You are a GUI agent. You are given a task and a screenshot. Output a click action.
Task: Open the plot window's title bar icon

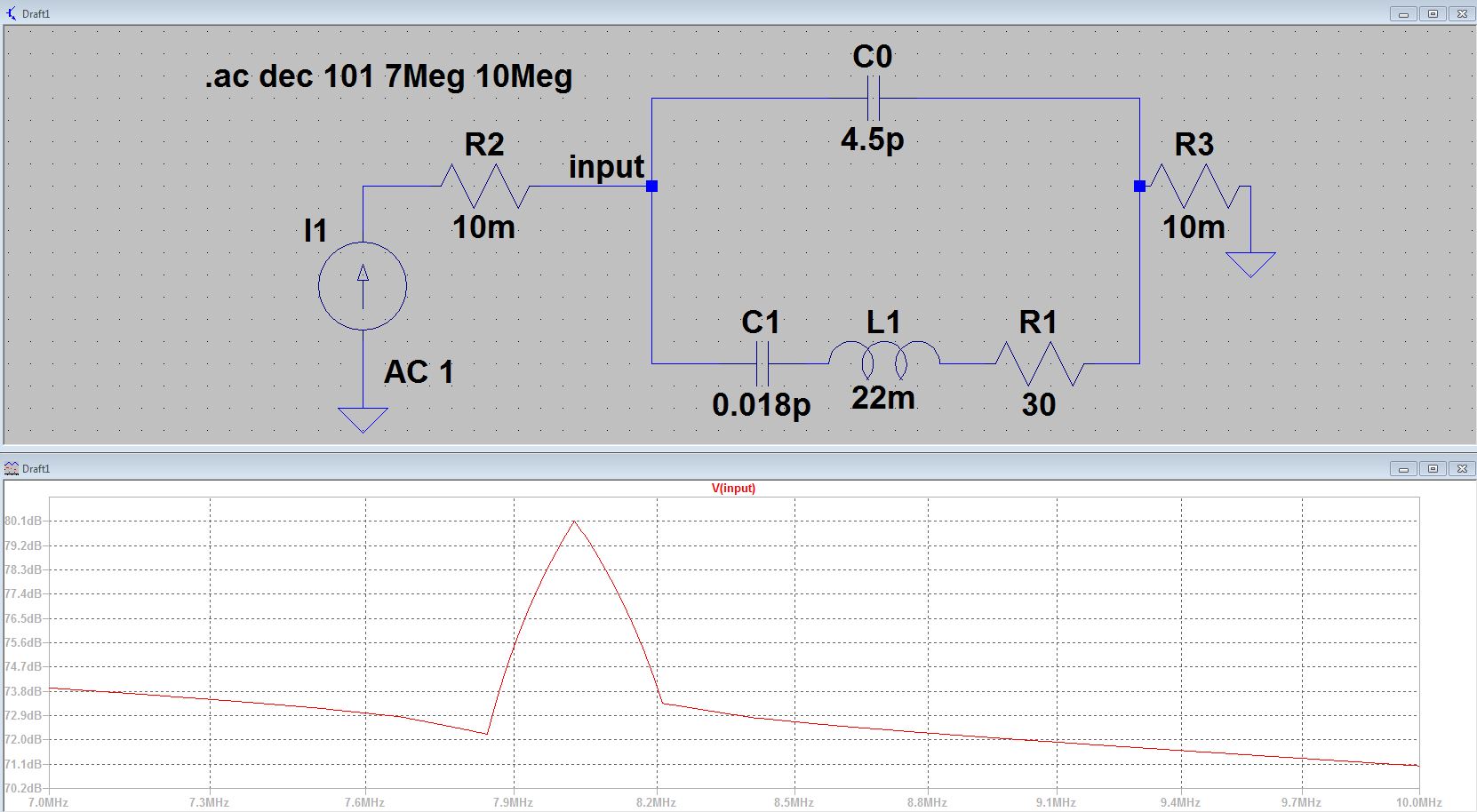coord(12,468)
